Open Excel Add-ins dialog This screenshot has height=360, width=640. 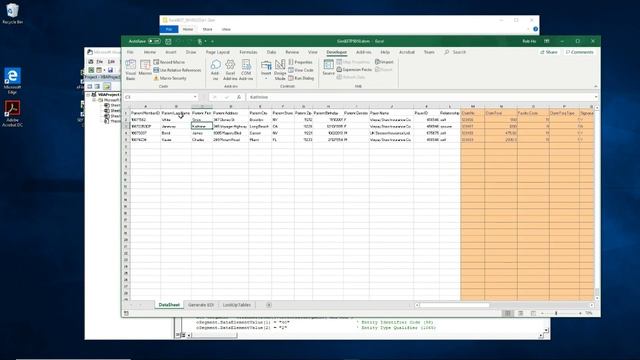(230, 69)
